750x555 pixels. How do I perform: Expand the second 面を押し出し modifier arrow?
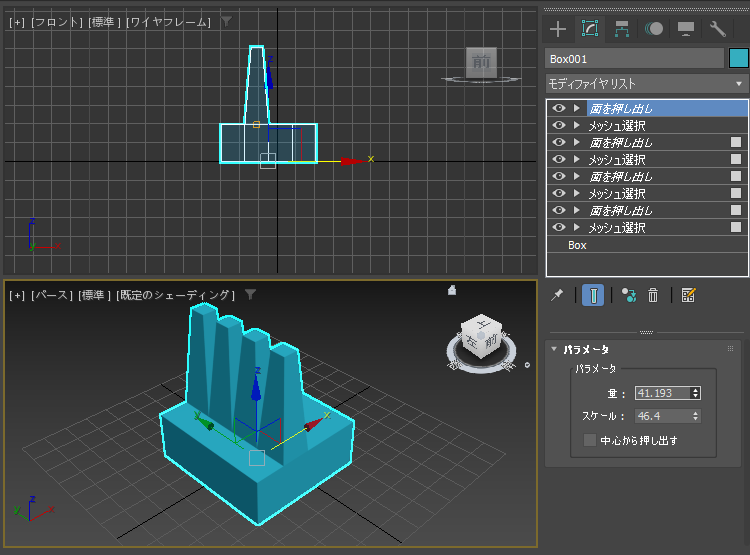pyautogui.click(x=577, y=142)
